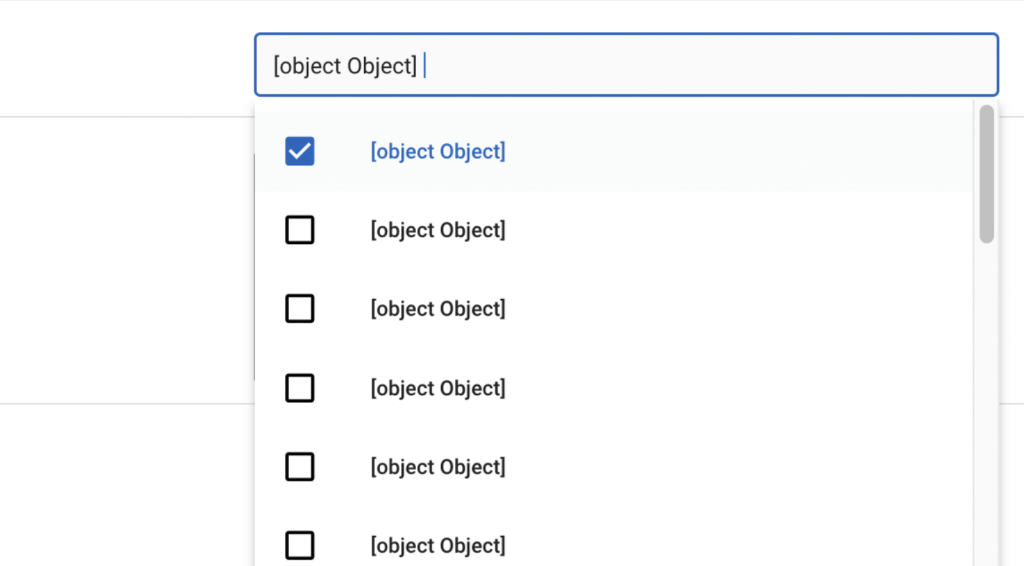Enable the fourth option's checkbox
The height and width of the screenshot is (566, 1024).
300,388
